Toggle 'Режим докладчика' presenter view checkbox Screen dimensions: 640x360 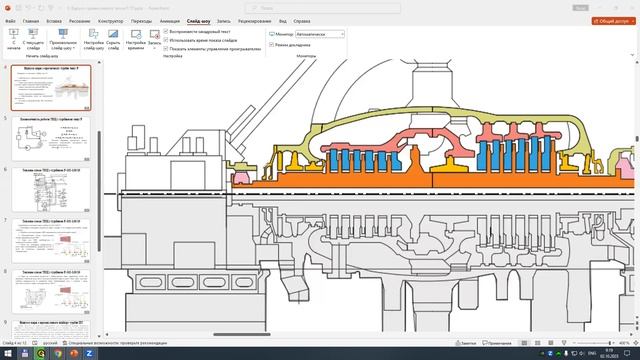pos(271,45)
